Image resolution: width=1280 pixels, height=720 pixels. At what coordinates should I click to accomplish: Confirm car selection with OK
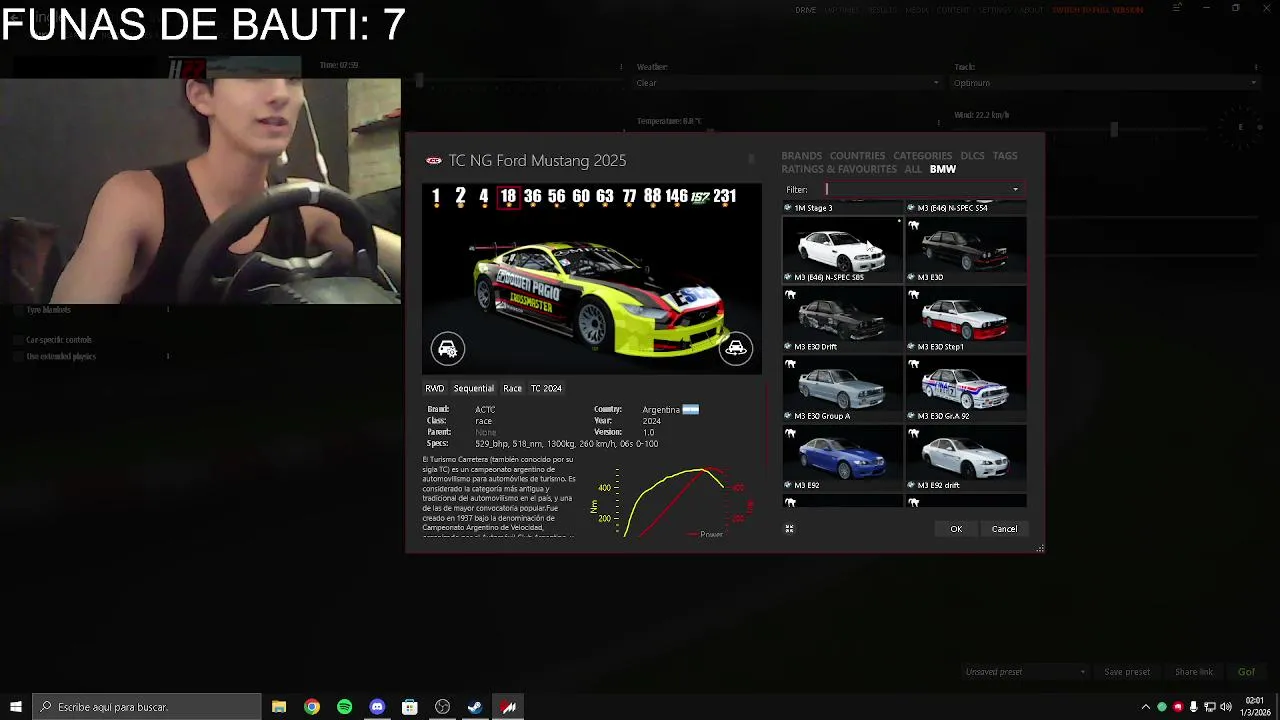(956, 529)
